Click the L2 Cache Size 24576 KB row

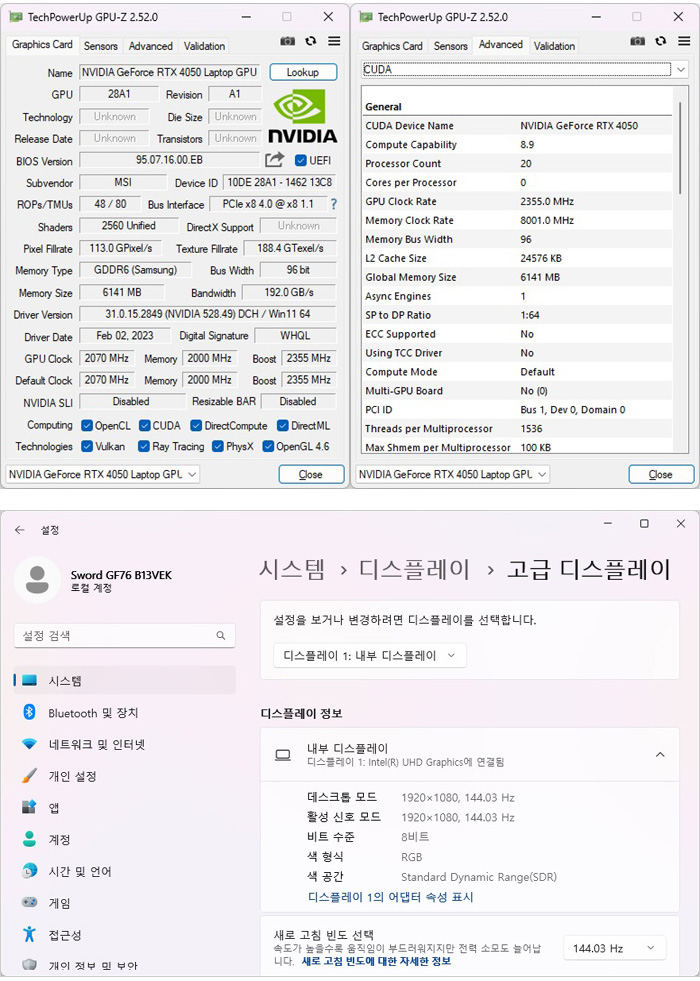point(518,258)
